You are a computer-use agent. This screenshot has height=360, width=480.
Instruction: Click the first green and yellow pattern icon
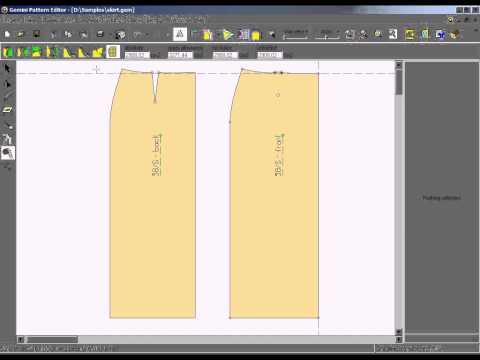[8, 52]
